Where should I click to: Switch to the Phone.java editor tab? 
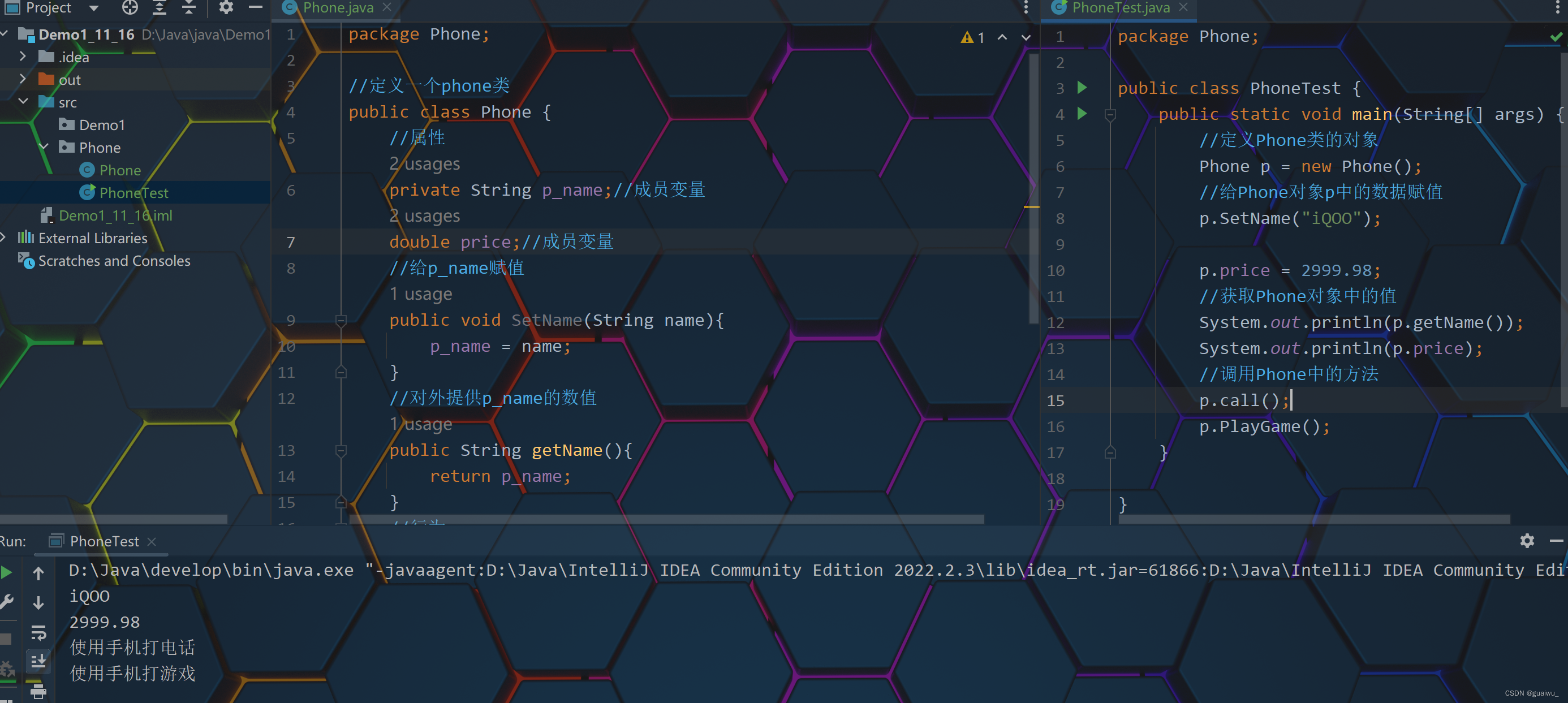(338, 7)
